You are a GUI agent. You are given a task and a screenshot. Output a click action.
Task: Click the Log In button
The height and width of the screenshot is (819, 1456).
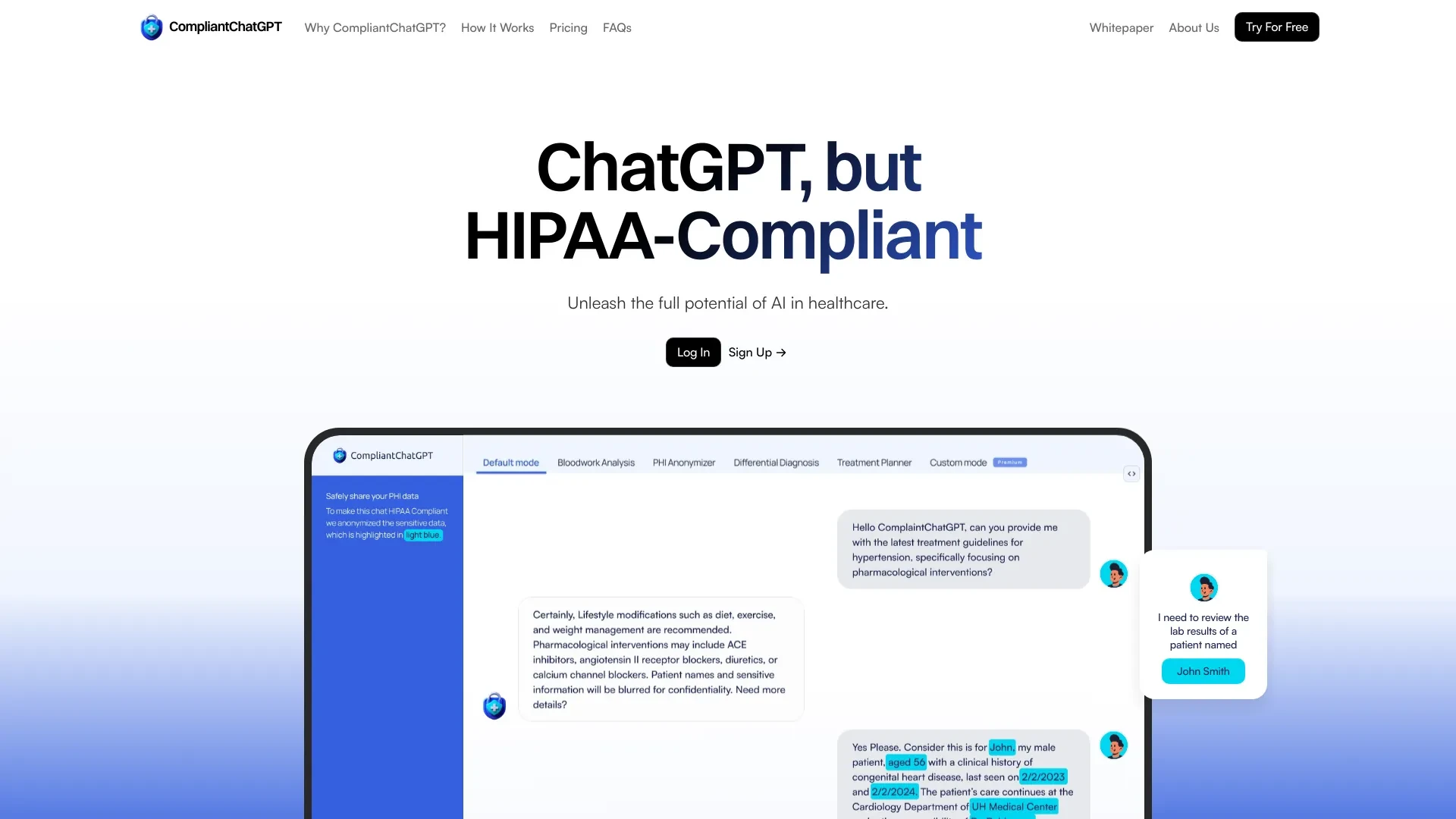[x=693, y=352]
